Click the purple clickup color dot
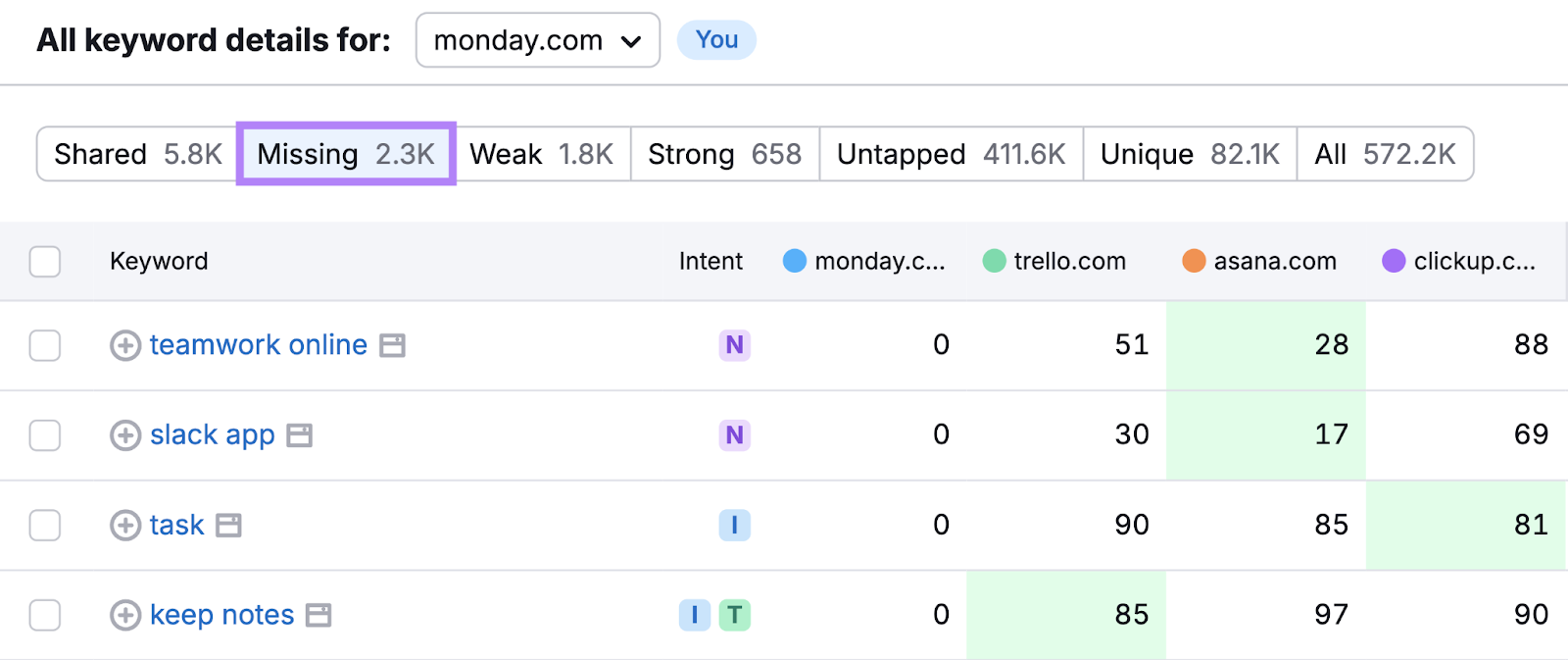Image resolution: width=1568 pixels, height=660 pixels. coord(1394,261)
